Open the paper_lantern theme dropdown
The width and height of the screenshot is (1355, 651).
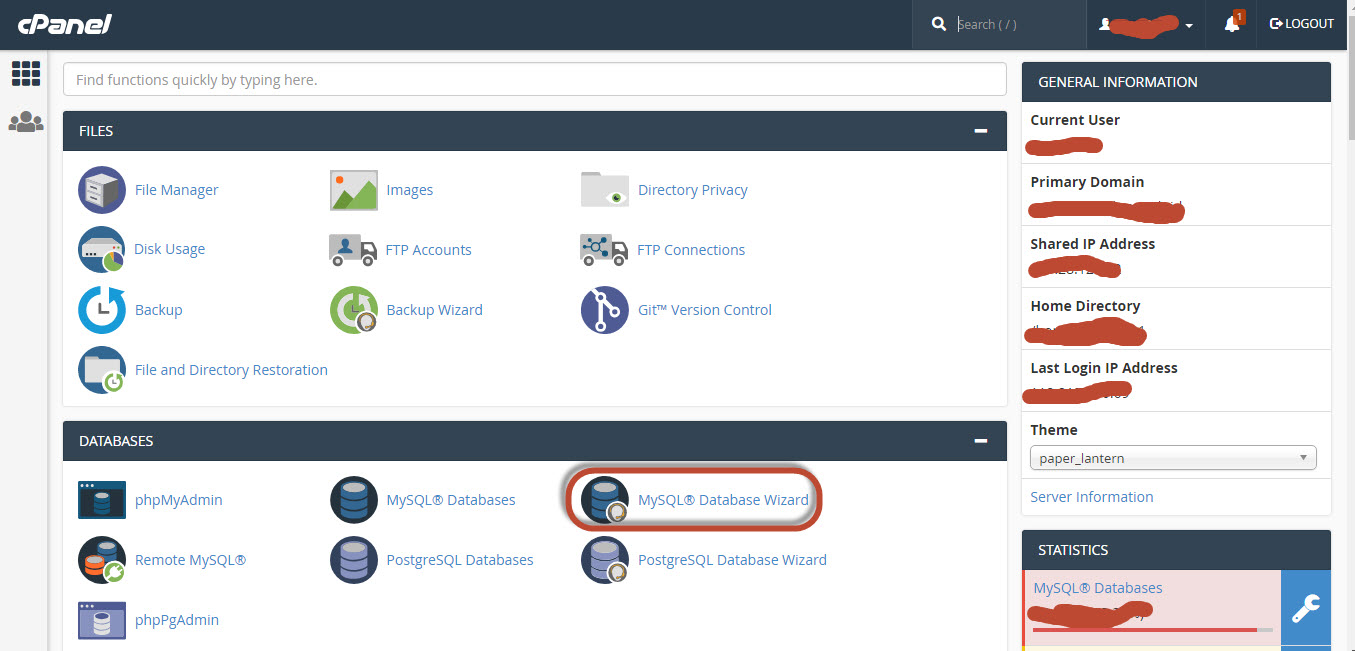[x=1173, y=458]
